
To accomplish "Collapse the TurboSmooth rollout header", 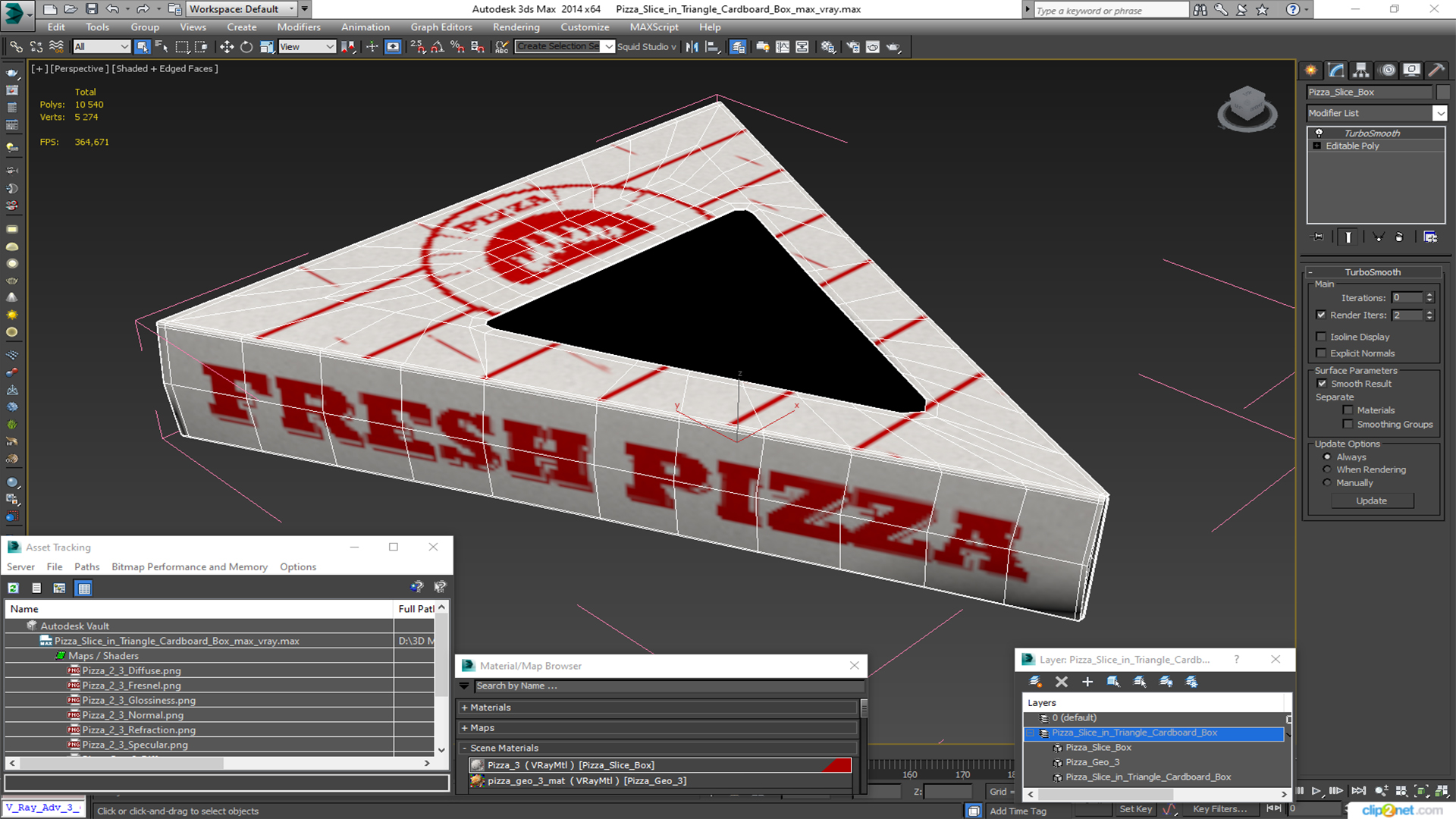I will coord(1373,272).
